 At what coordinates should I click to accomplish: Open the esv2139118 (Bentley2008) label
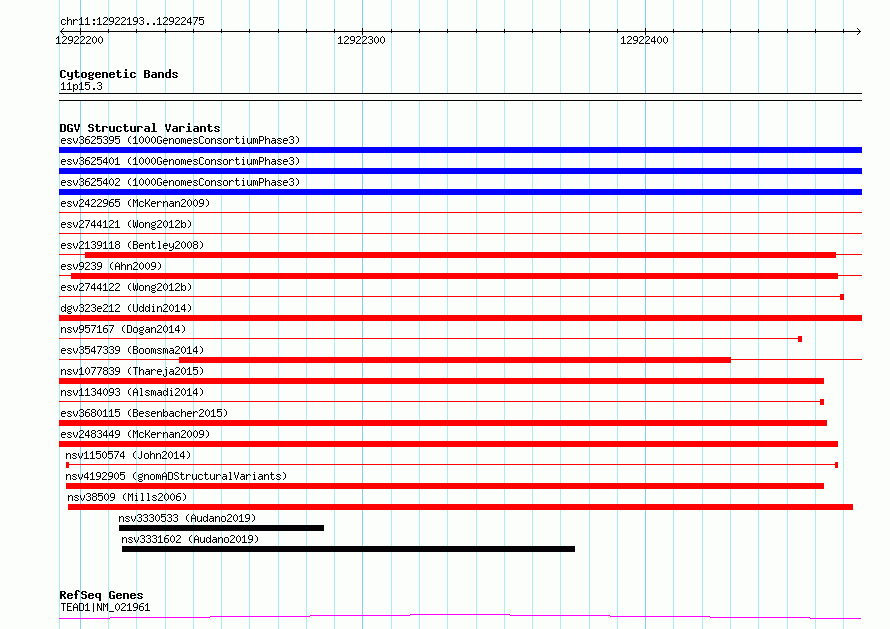pos(132,245)
